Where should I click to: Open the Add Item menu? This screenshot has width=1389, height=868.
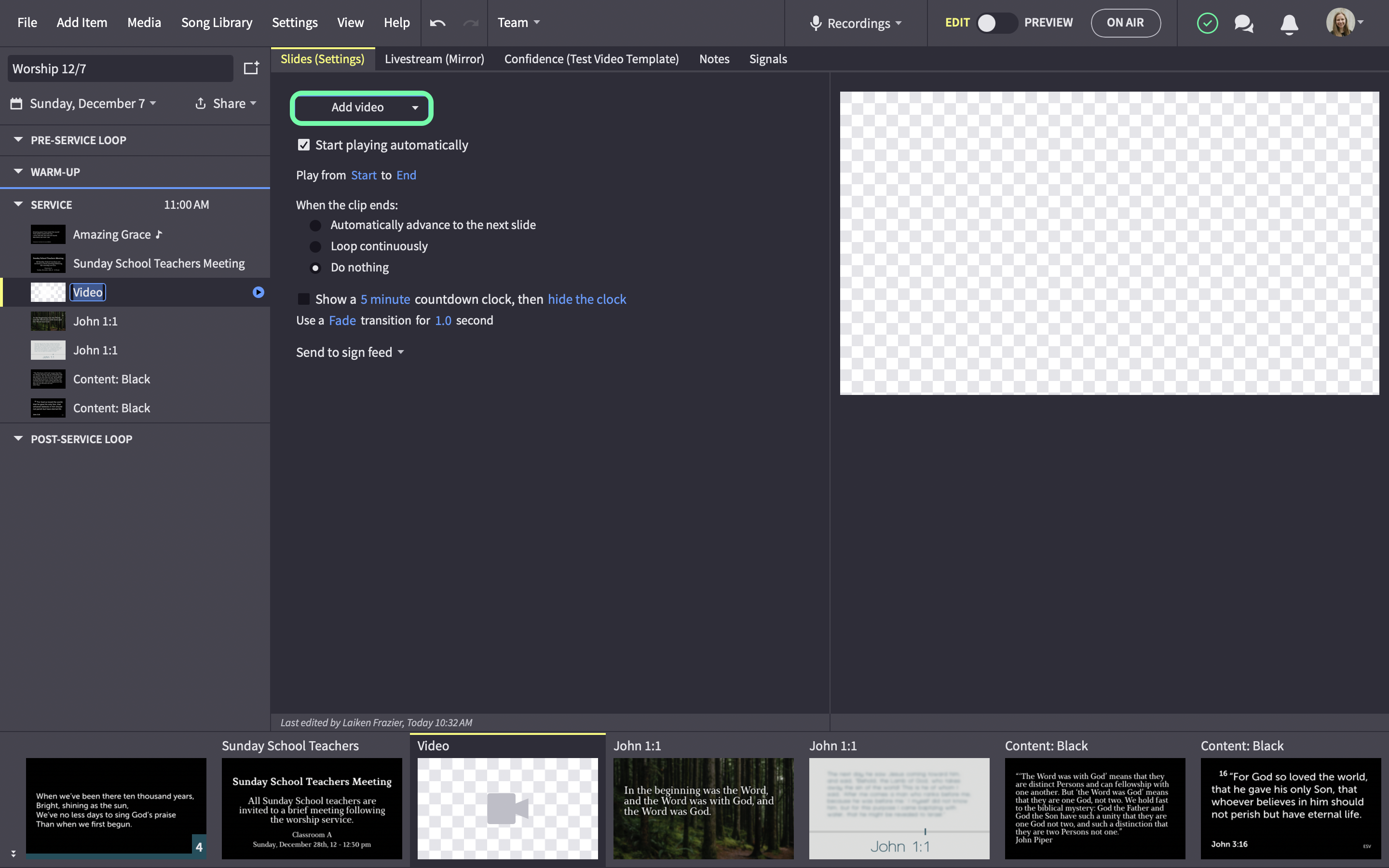pyautogui.click(x=82, y=22)
